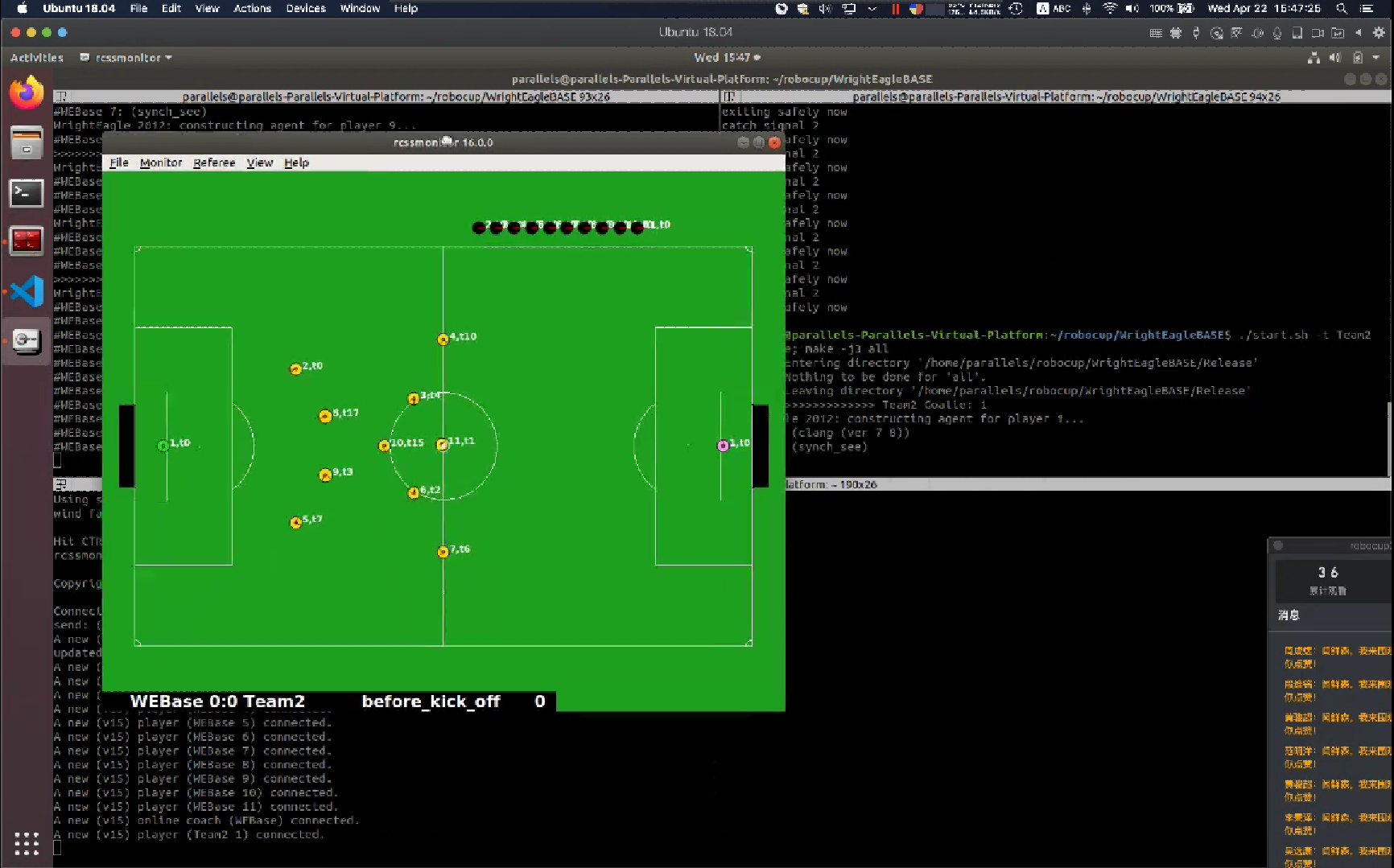This screenshot has width=1394, height=868.
Task: Open macOS Spotlight search icon
Action: (x=1341, y=9)
